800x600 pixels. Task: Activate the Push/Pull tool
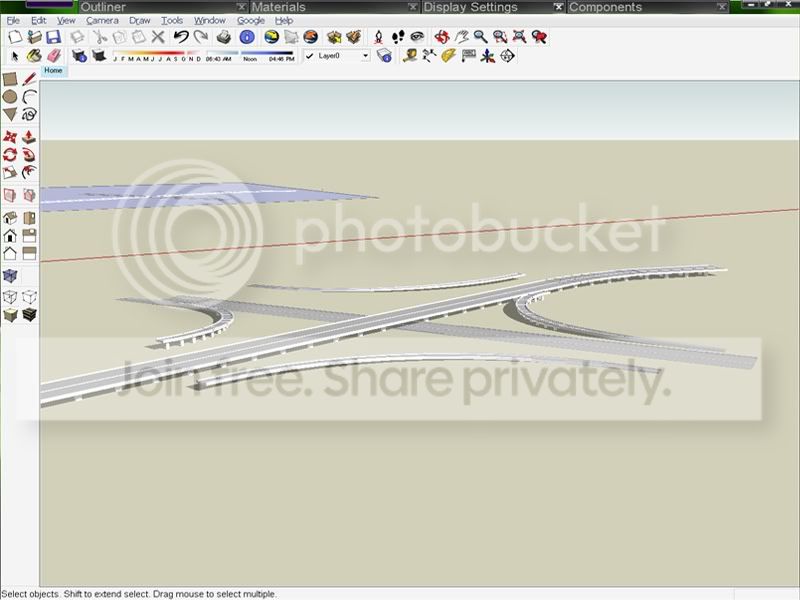point(29,136)
